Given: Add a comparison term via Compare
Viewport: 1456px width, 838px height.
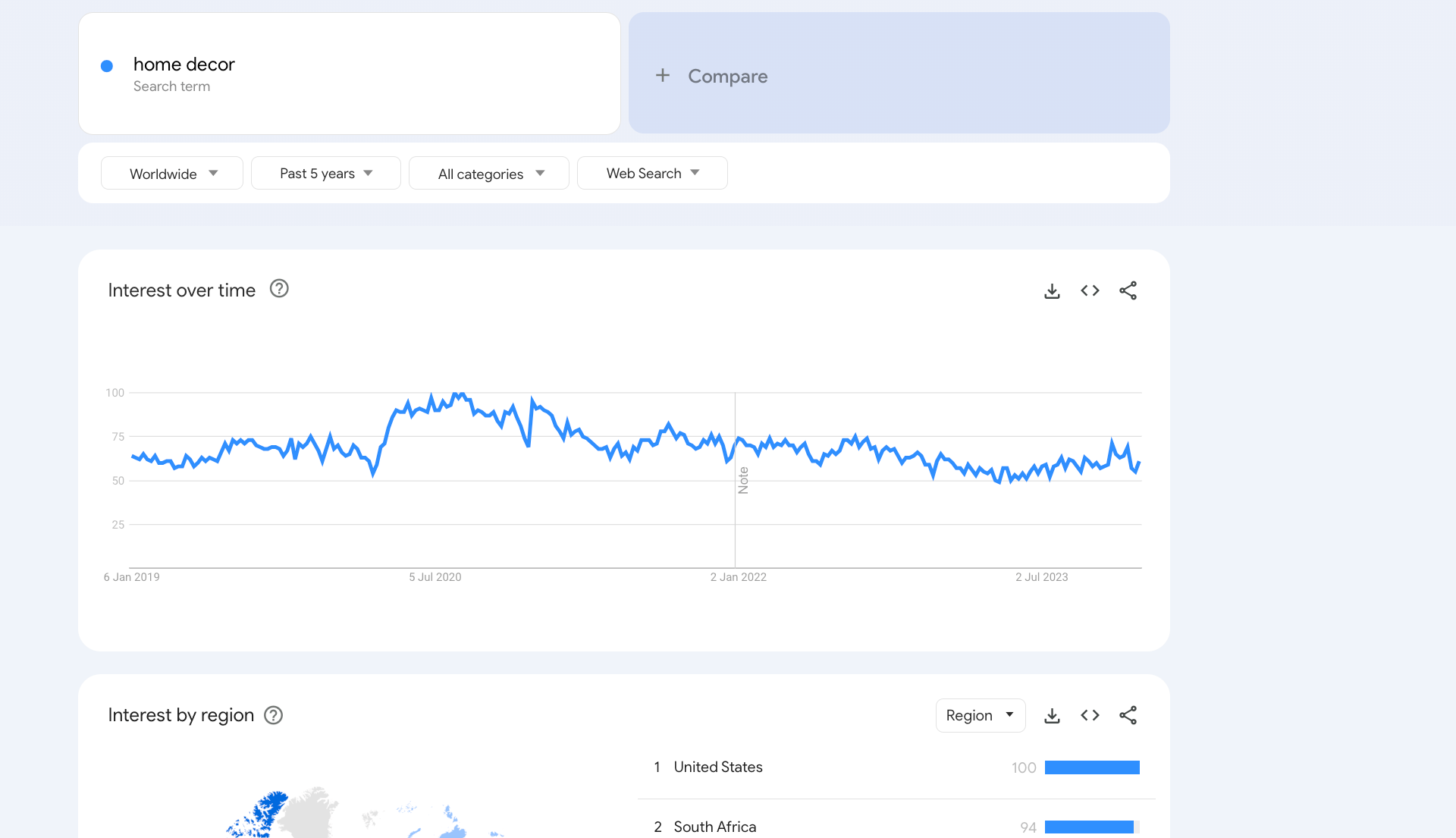Looking at the screenshot, I should [727, 77].
